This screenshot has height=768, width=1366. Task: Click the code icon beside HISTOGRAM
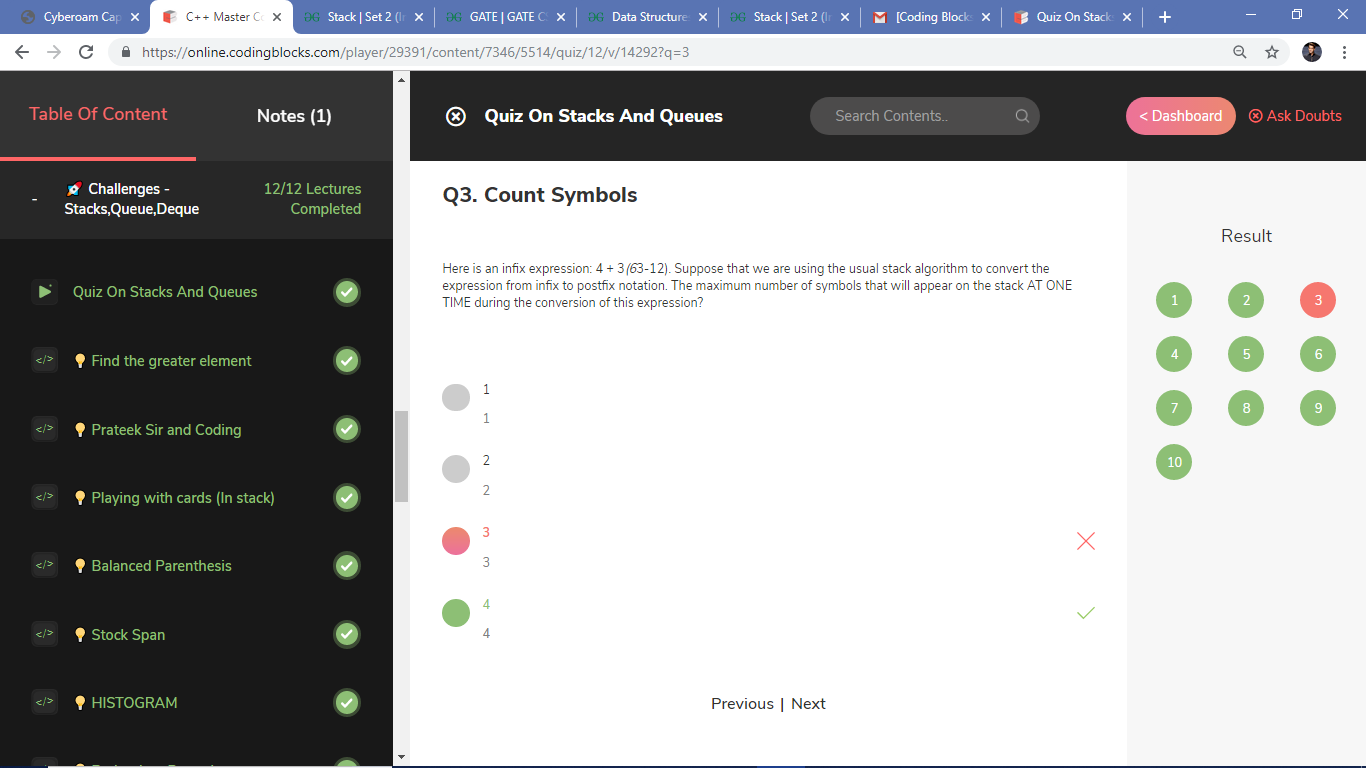pyautogui.click(x=45, y=702)
